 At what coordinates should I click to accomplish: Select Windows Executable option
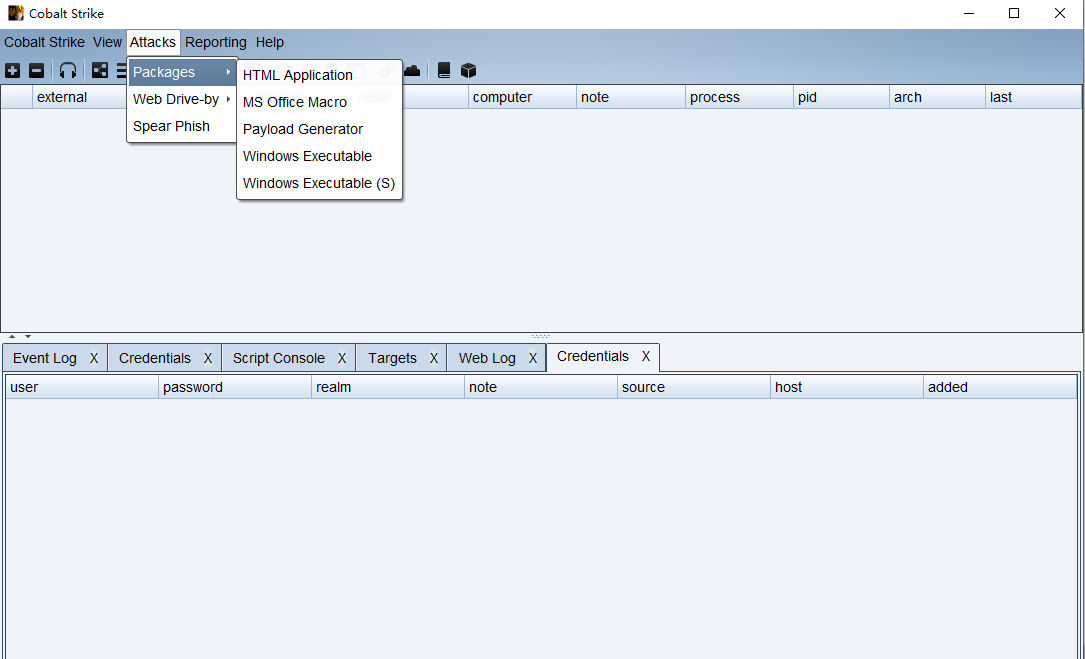(x=319, y=156)
